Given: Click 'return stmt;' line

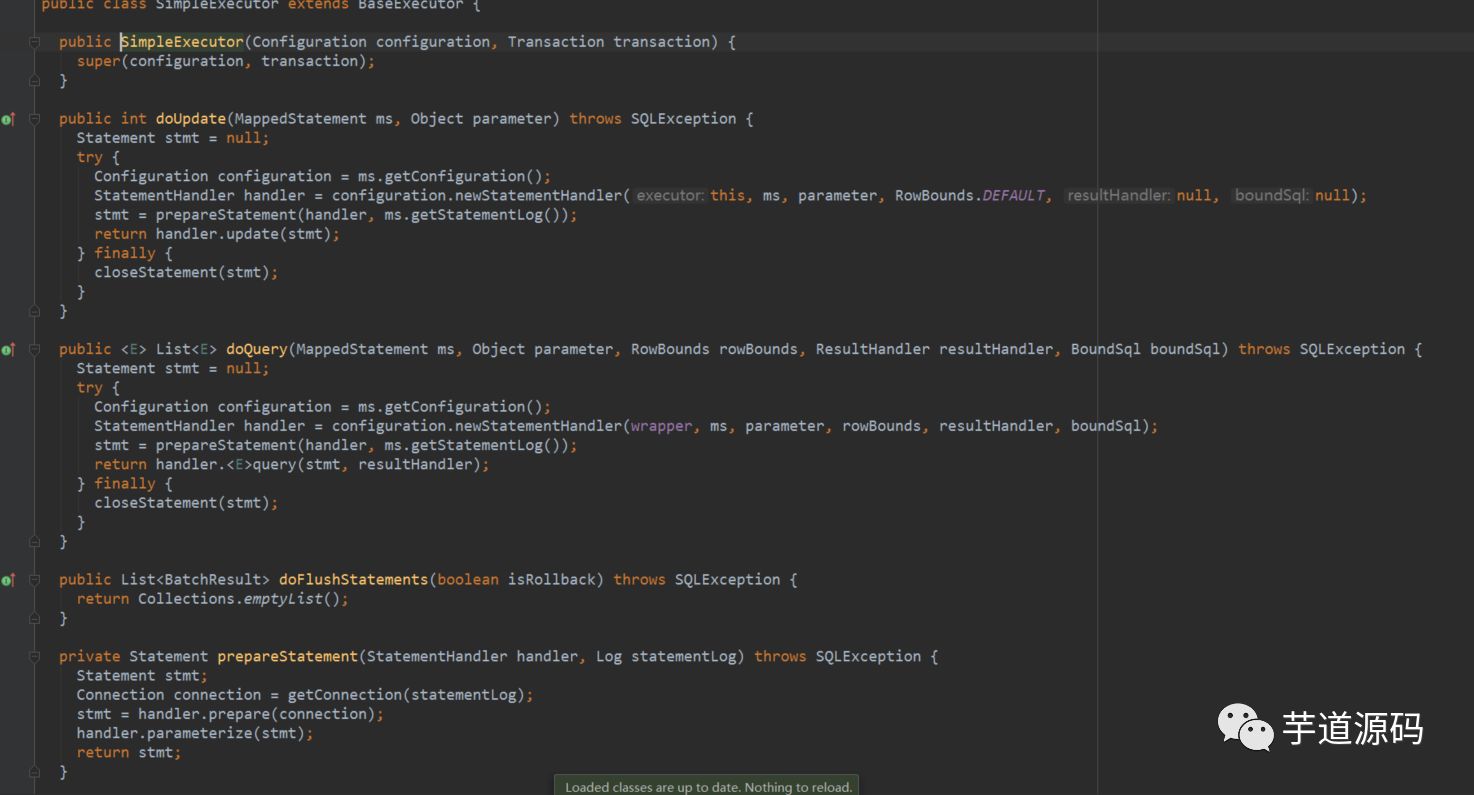Looking at the screenshot, I should coord(129,752).
